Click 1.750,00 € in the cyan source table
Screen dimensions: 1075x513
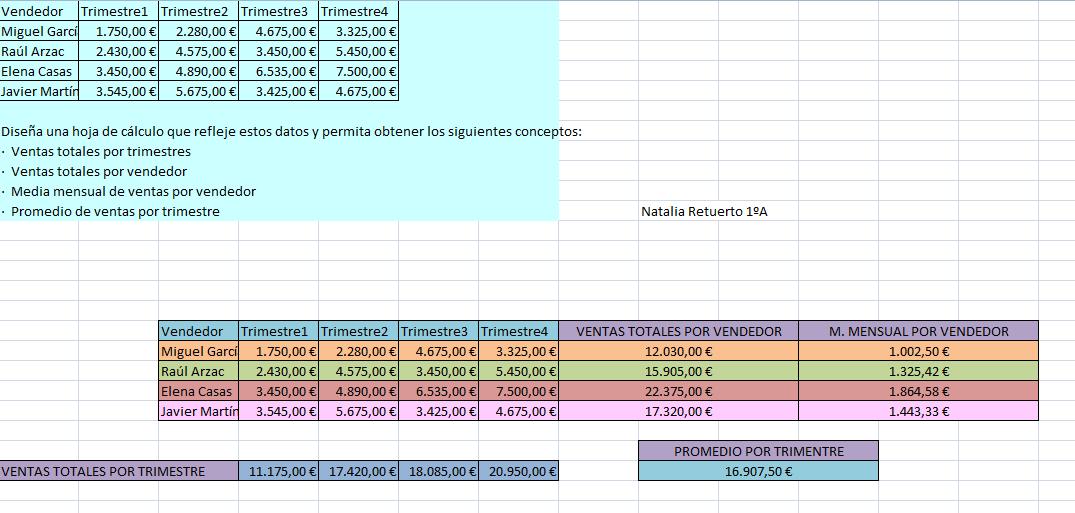[x=119, y=31]
